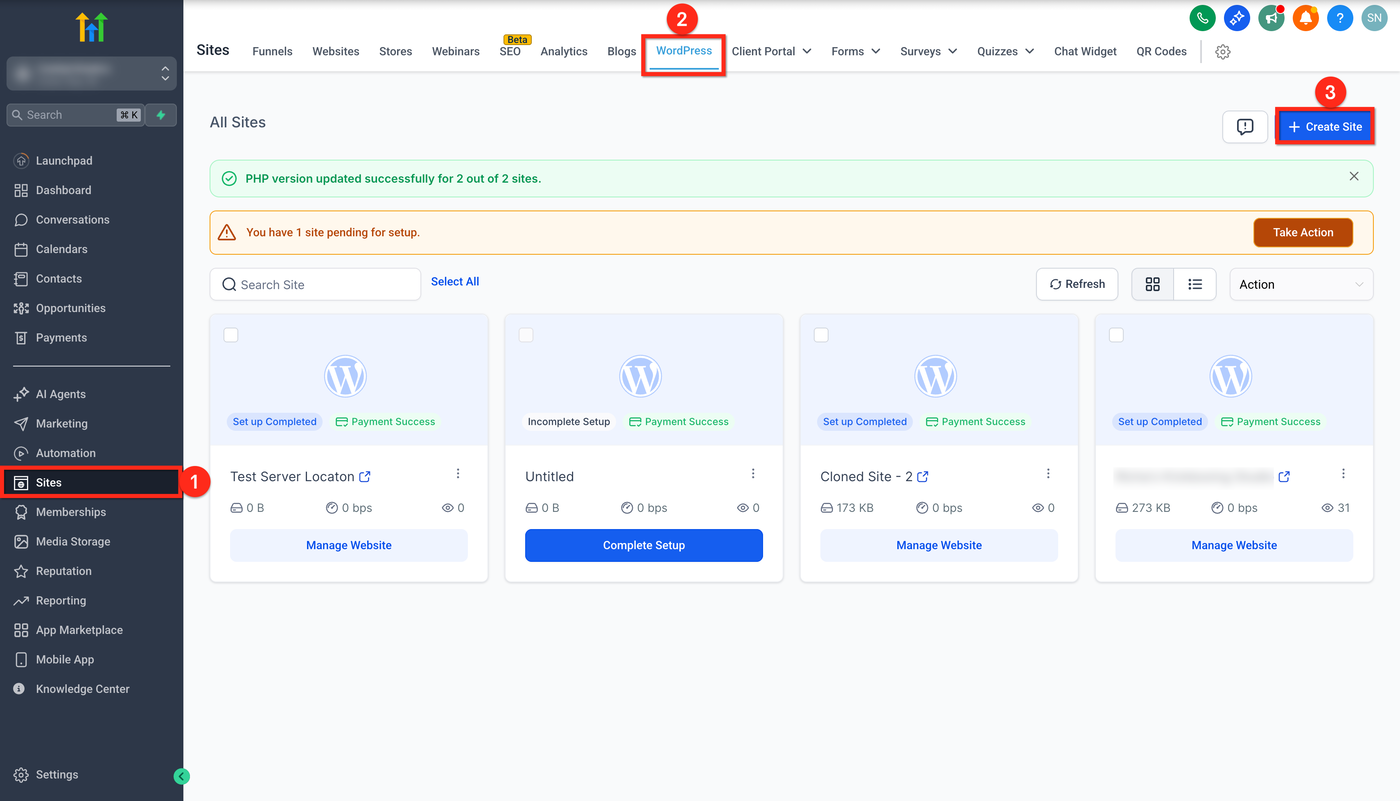Open the announcements megaphone icon

coord(1271,18)
